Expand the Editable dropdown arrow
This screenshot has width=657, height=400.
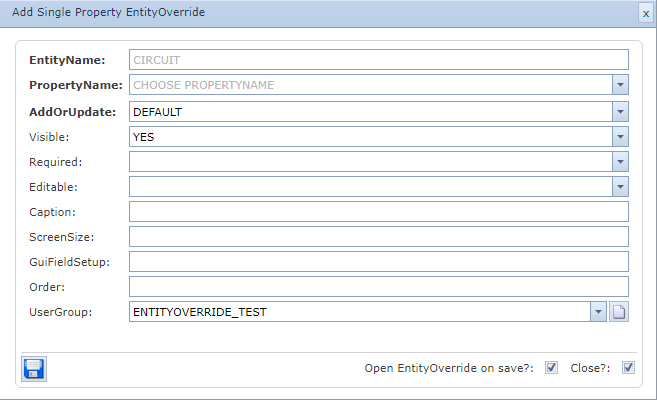coord(620,186)
